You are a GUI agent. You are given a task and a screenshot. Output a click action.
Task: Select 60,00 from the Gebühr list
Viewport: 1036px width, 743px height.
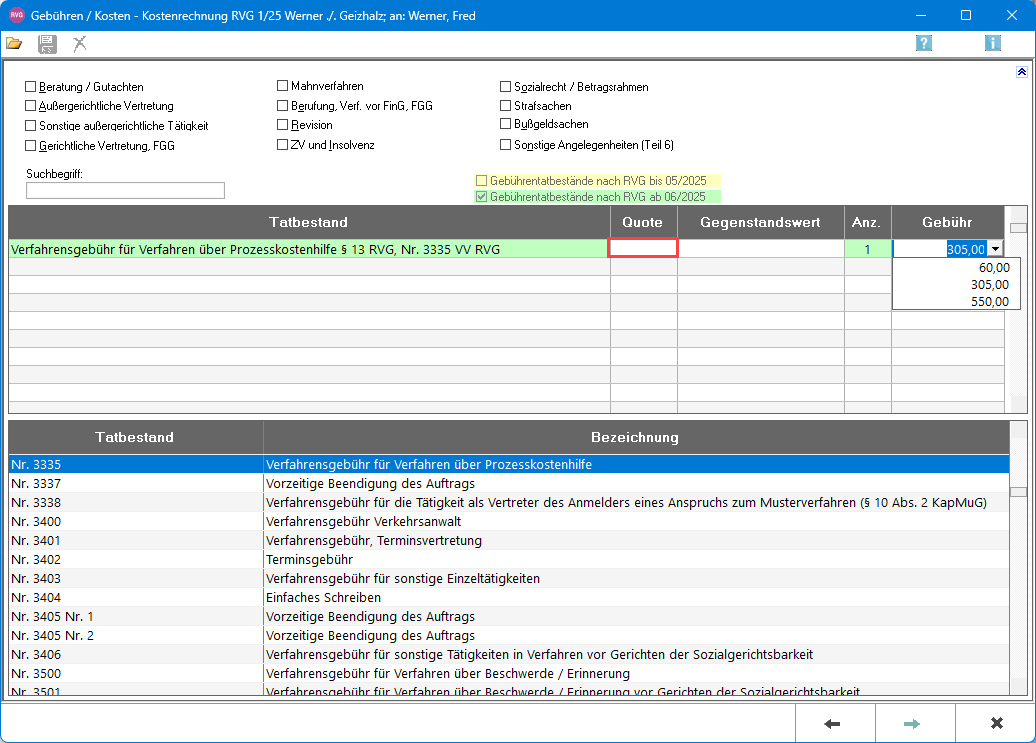click(957, 267)
